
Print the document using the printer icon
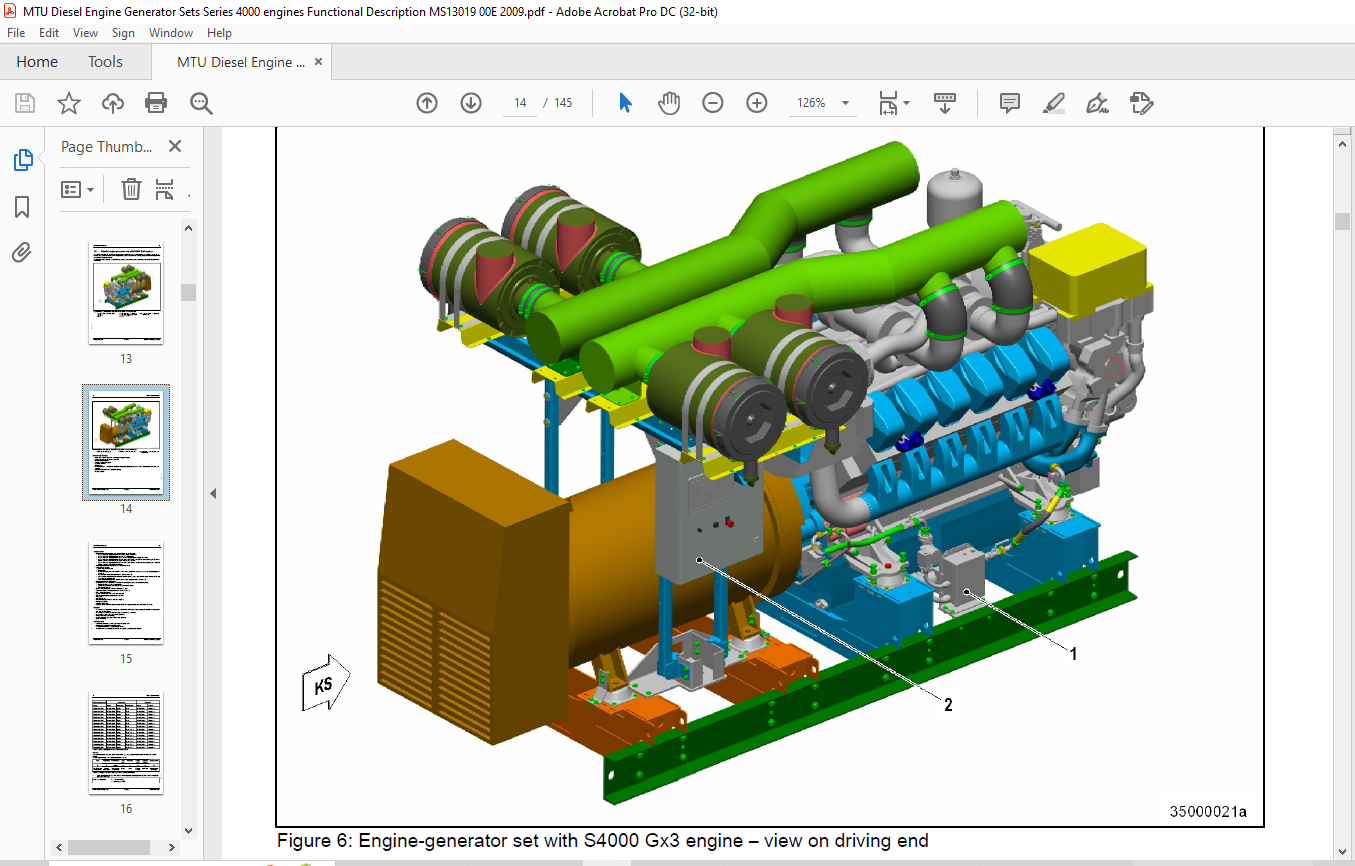(x=156, y=103)
